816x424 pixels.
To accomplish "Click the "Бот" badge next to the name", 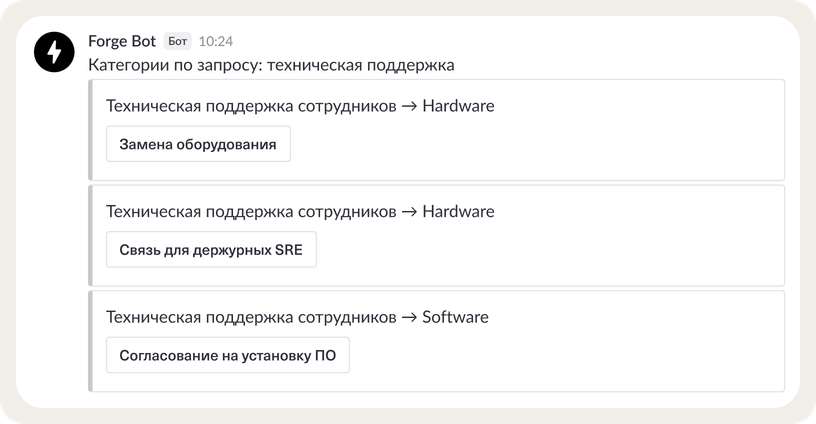I will [x=177, y=42].
